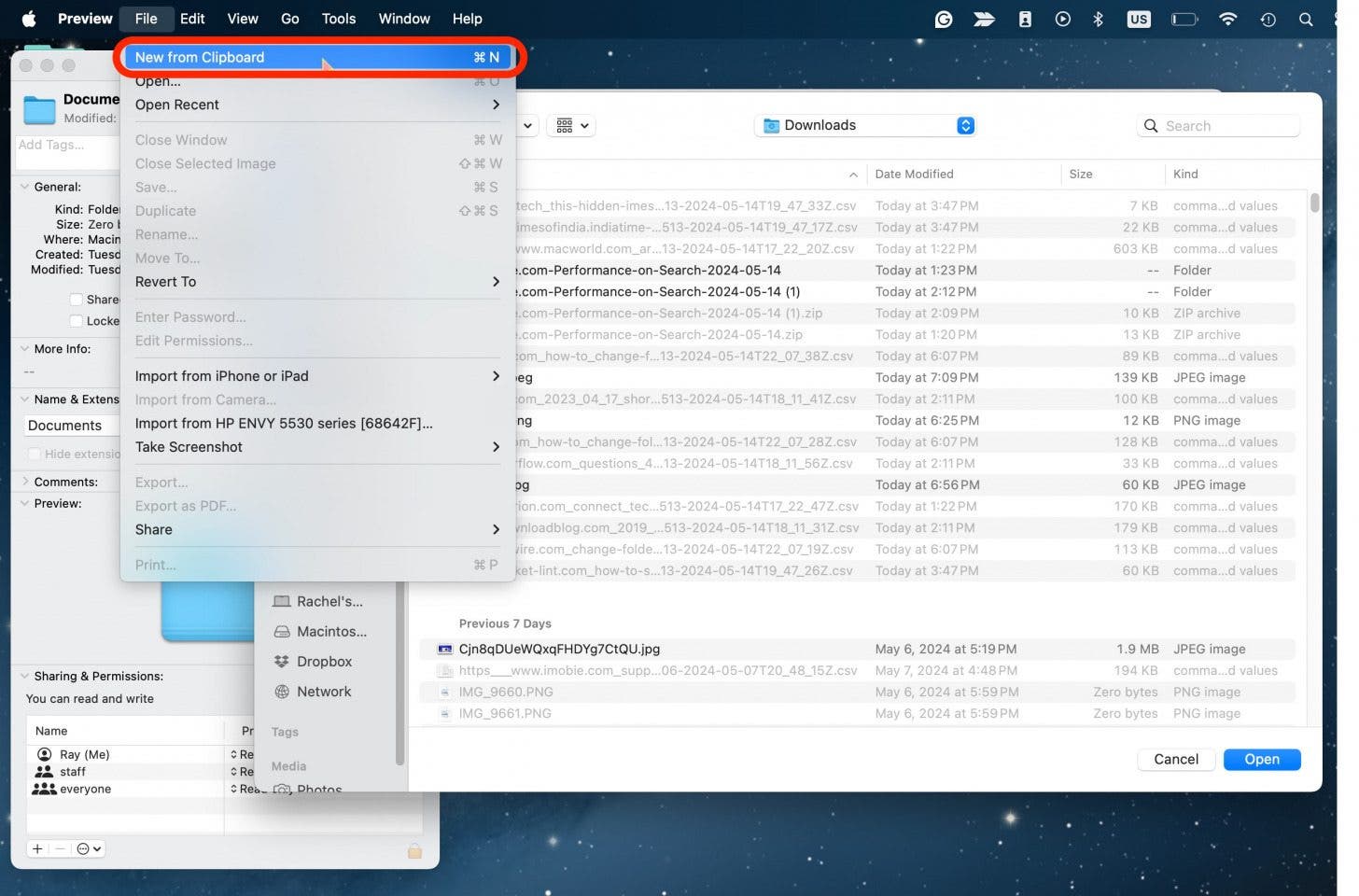The image size is (1359, 896).
Task: Click the Search field in file dialog
Action: pos(1226,126)
